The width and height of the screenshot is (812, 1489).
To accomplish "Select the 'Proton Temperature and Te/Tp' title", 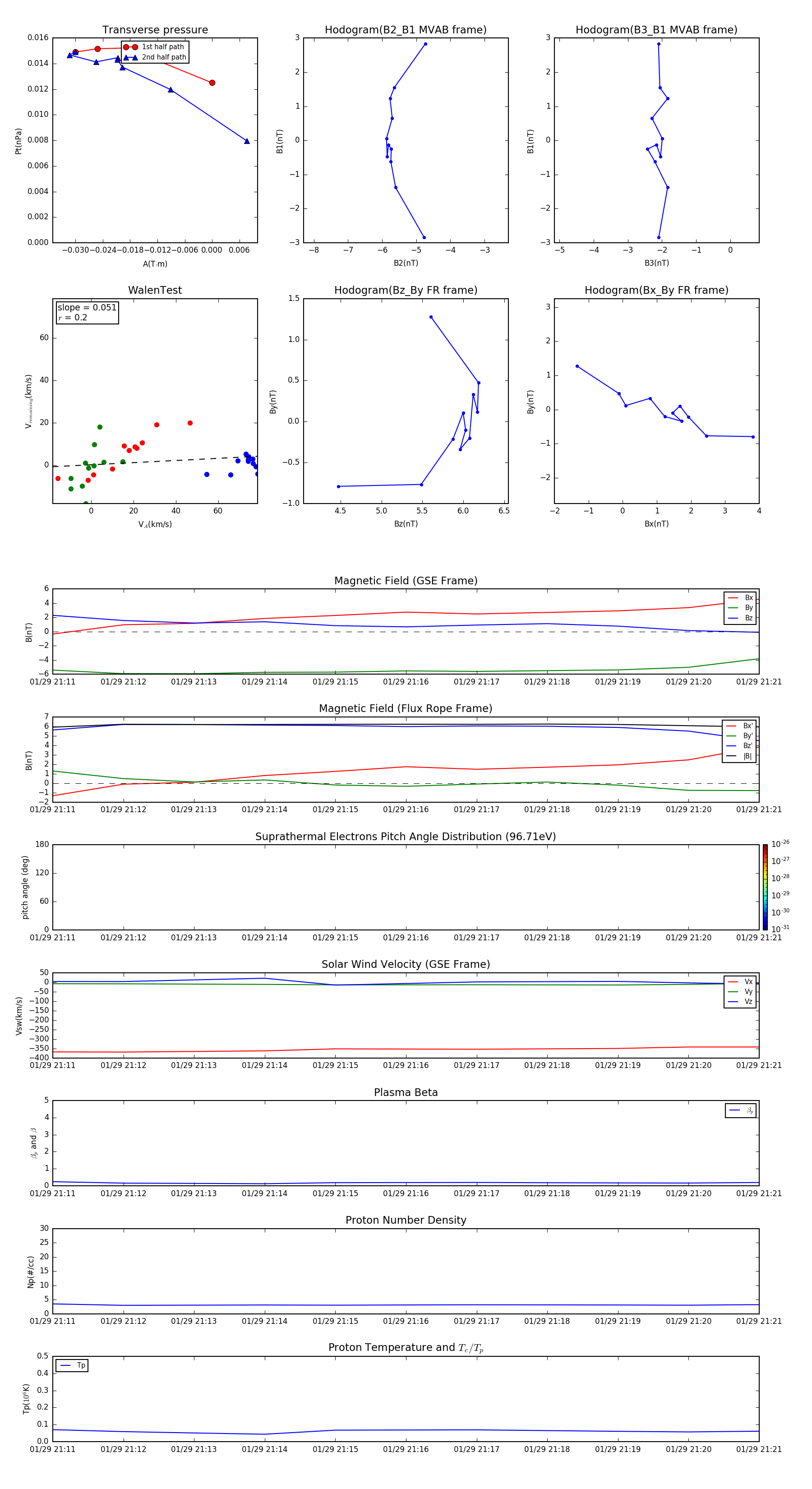I will (x=406, y=1348).
